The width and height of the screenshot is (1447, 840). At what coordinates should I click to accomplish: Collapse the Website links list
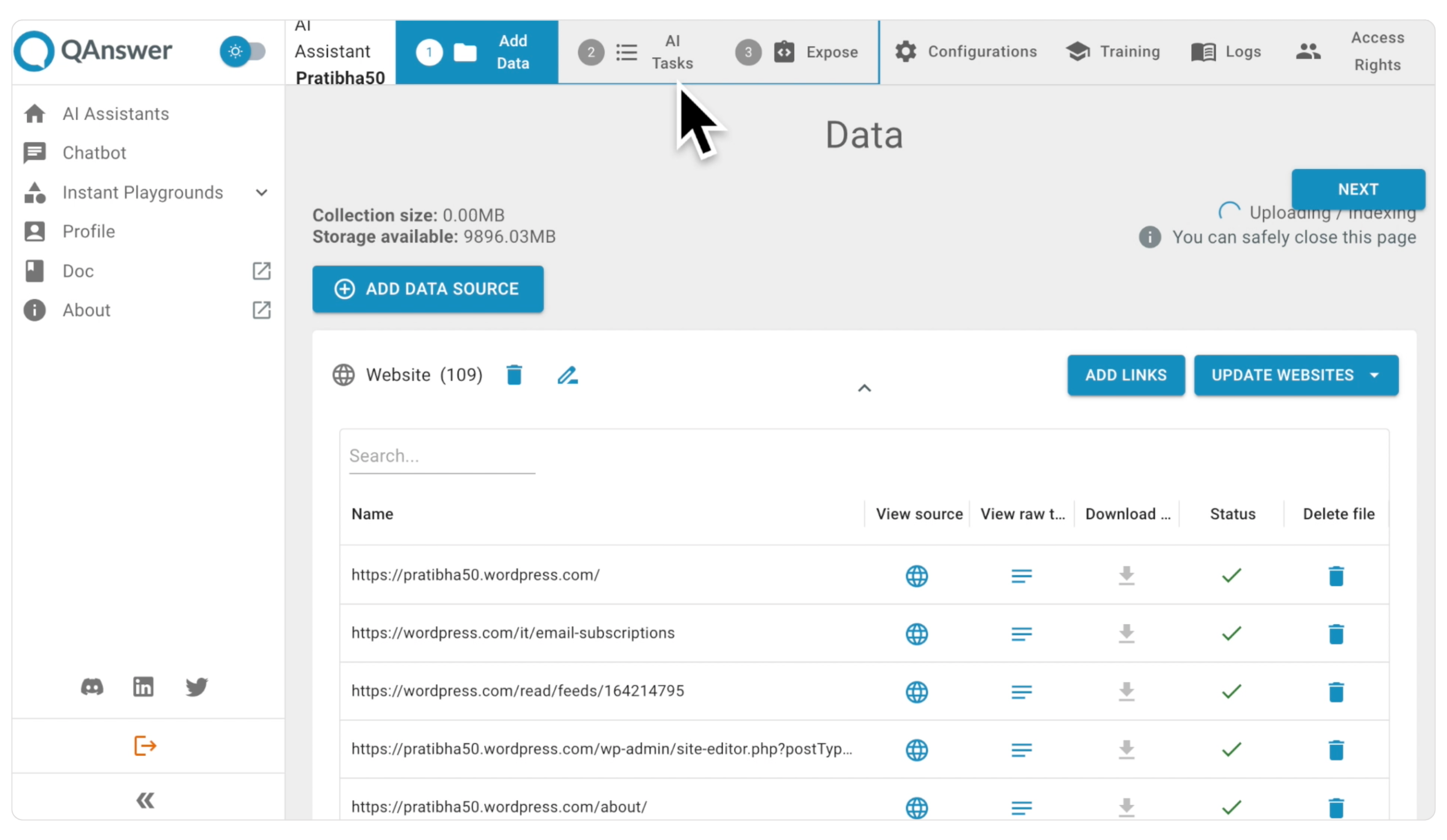(x=864, y=388)
